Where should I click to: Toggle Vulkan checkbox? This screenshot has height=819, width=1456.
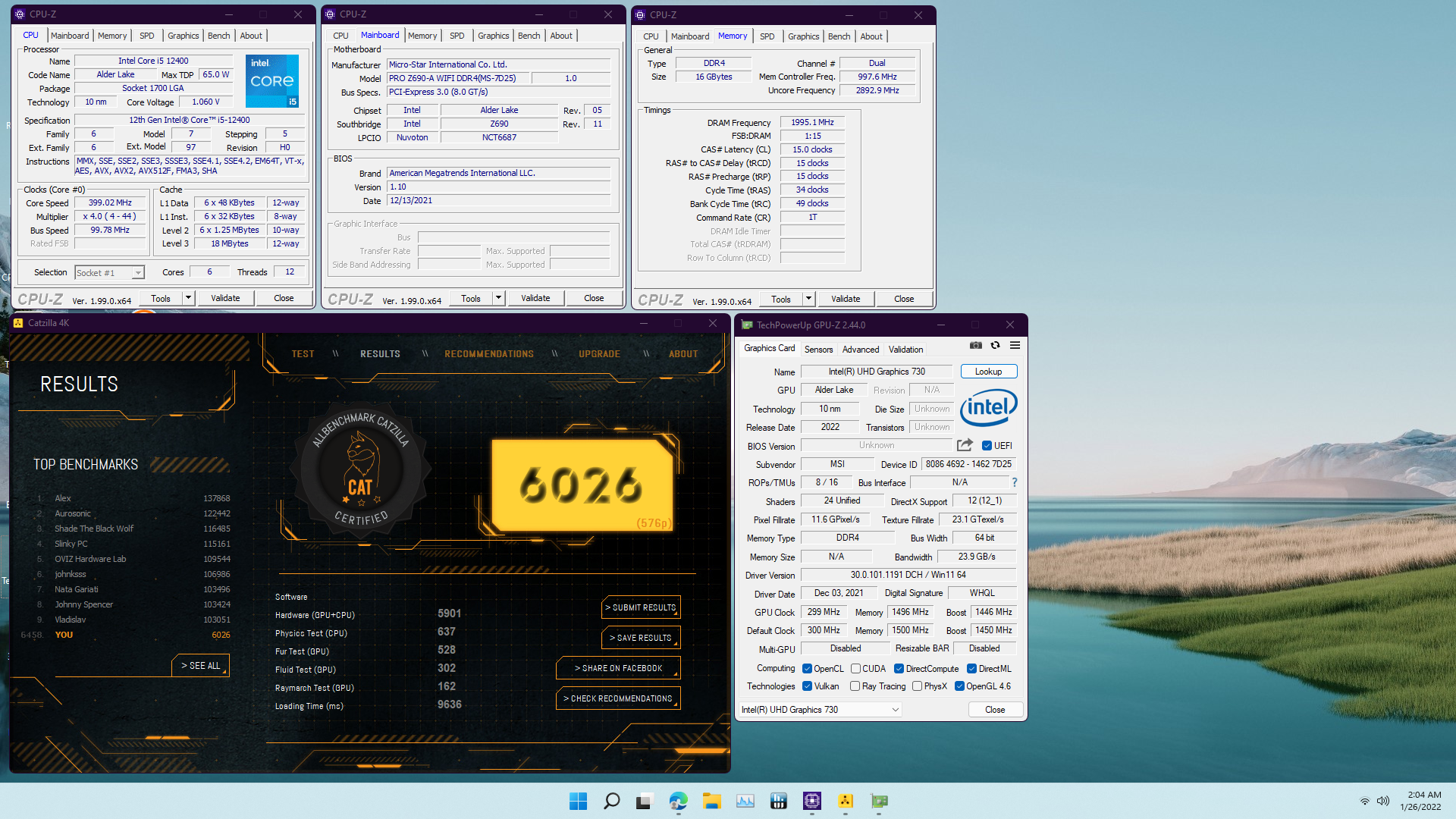coord(807,686)
